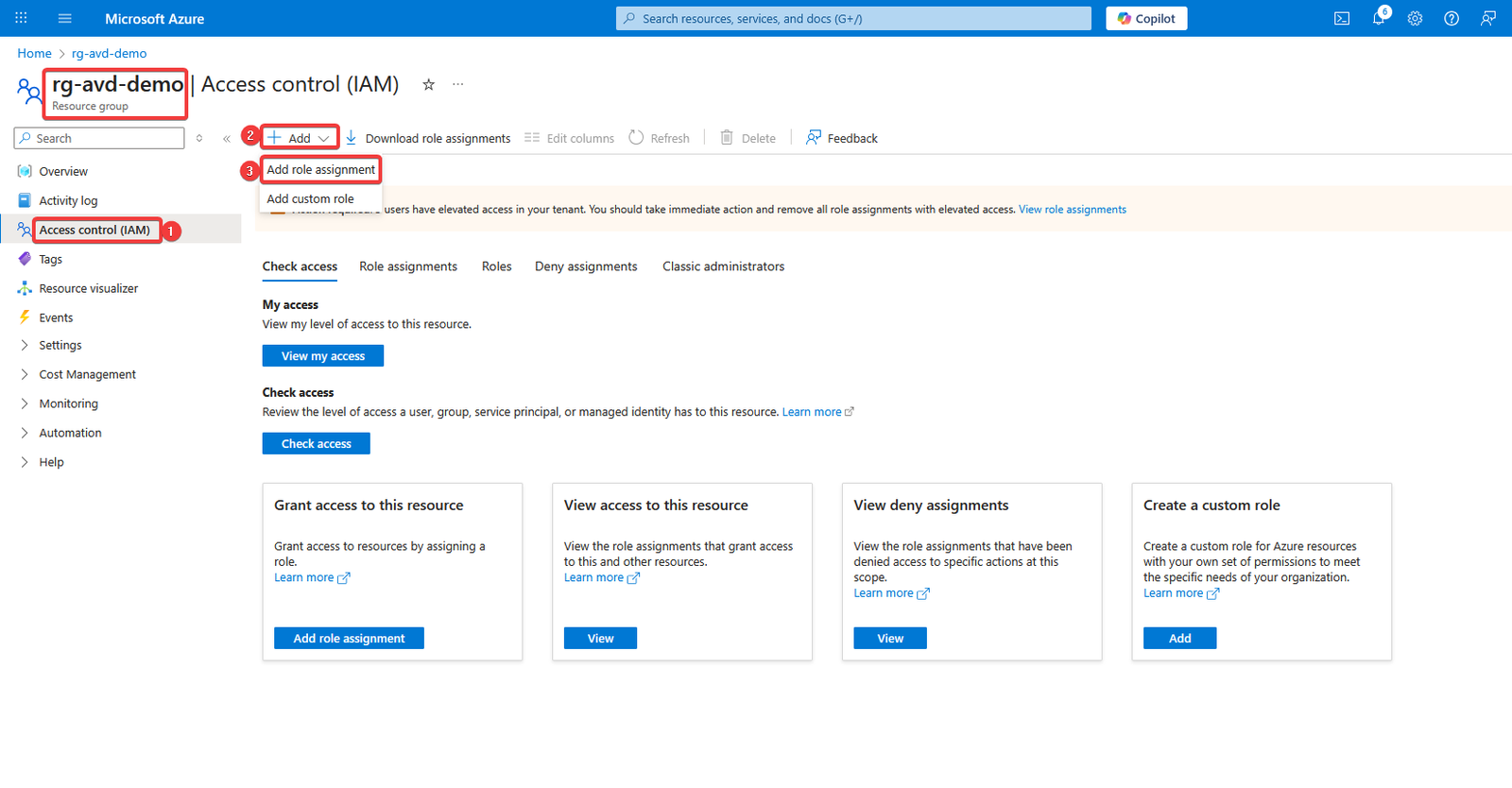The height and width of the screenshot is (788, 1512).
Task: Expand the Settings section in sidebar
Action: (60, 346)
